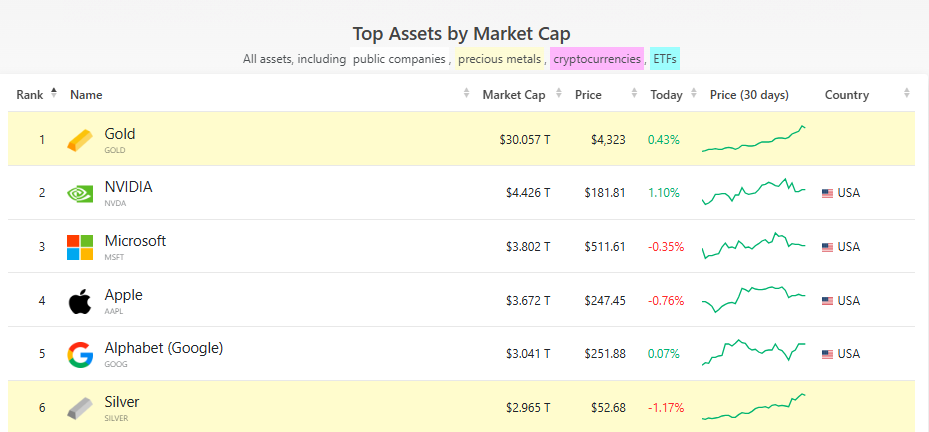This screenshot has width=929, height=432.
Task: Sort table by Market Cap column
Action: (514, 95)
